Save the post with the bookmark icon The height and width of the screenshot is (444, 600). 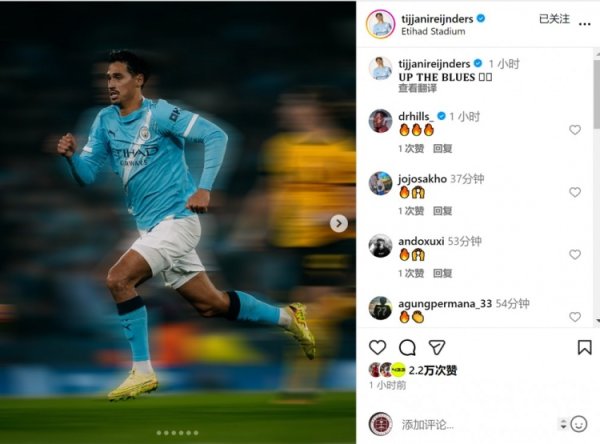(x=584, y=348)
